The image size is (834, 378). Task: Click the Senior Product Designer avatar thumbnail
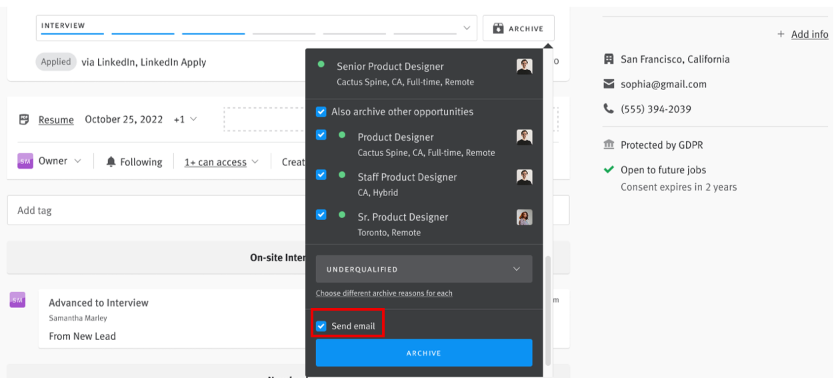click(x=524, y=66)
